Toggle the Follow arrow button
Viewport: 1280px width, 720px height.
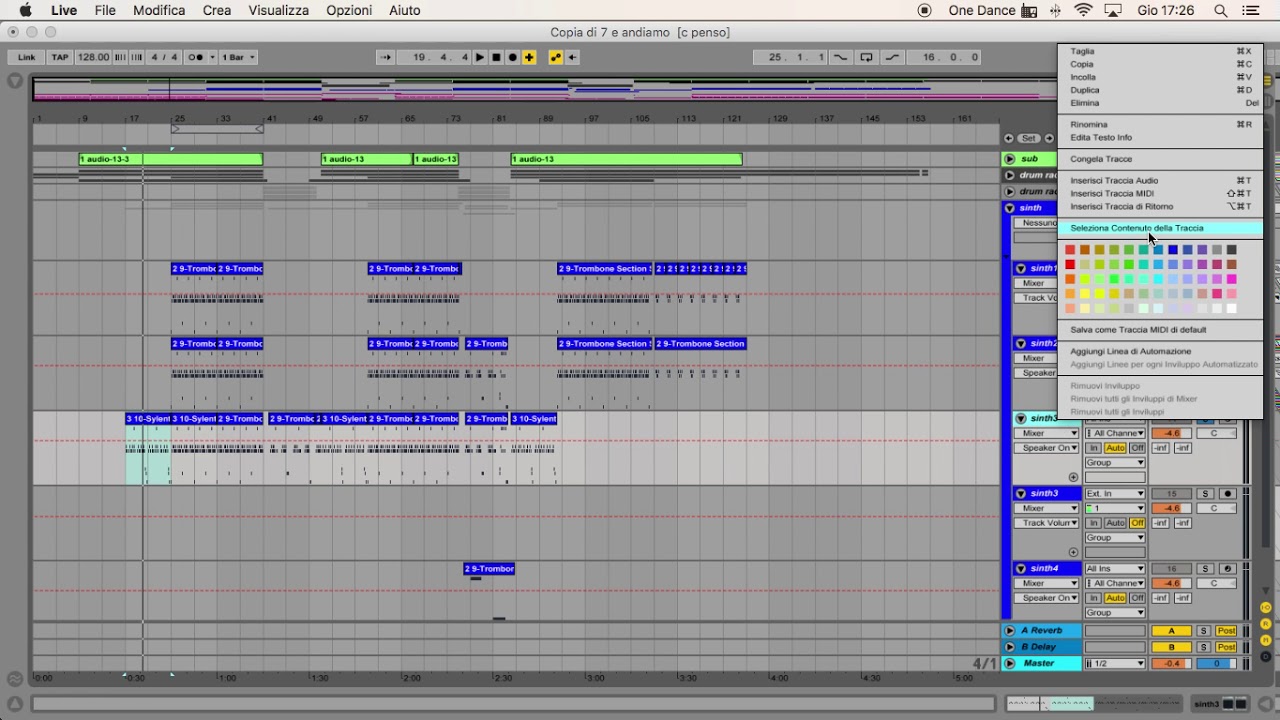coord(386,57)
